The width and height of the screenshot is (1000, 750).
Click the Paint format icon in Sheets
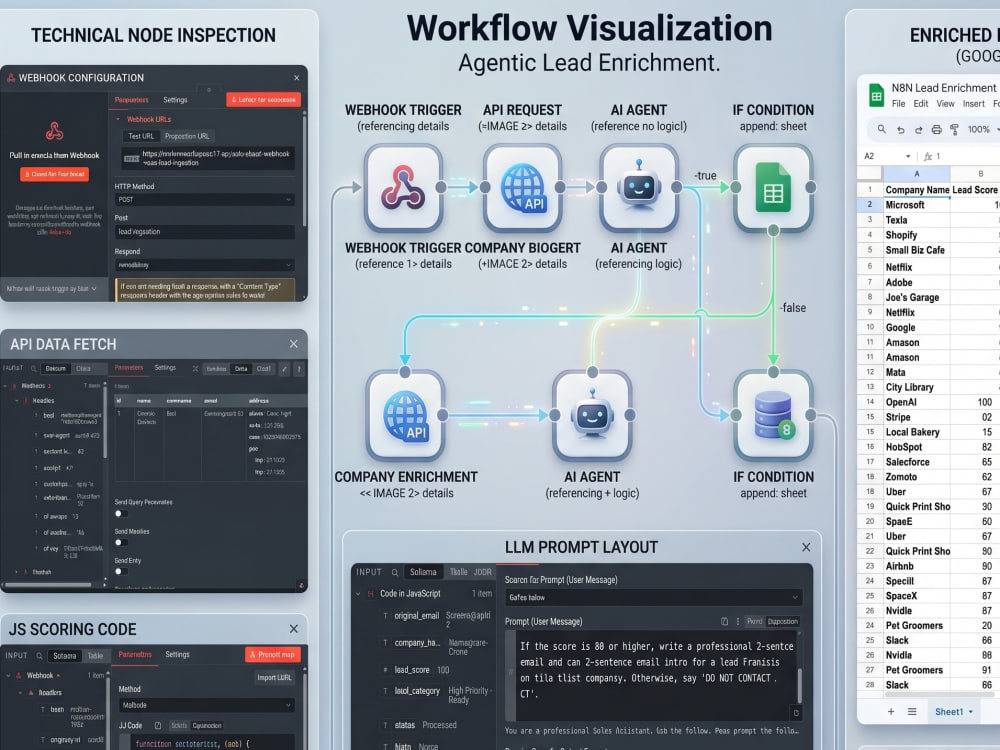coord(954,129)
